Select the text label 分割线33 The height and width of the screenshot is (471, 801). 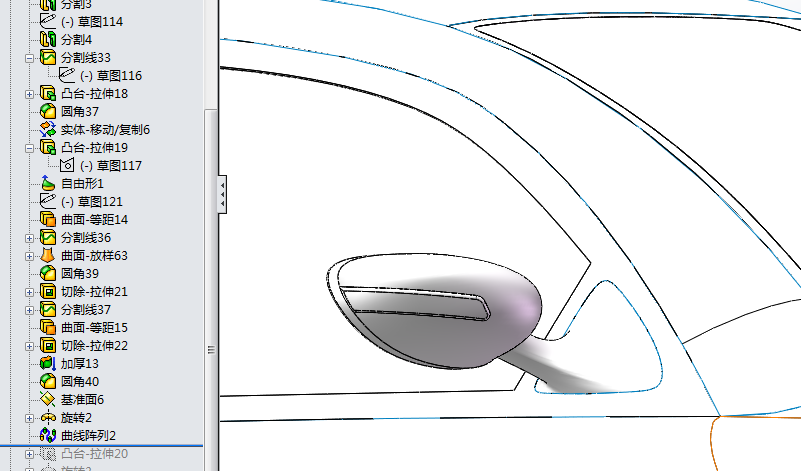click(86, 57)
